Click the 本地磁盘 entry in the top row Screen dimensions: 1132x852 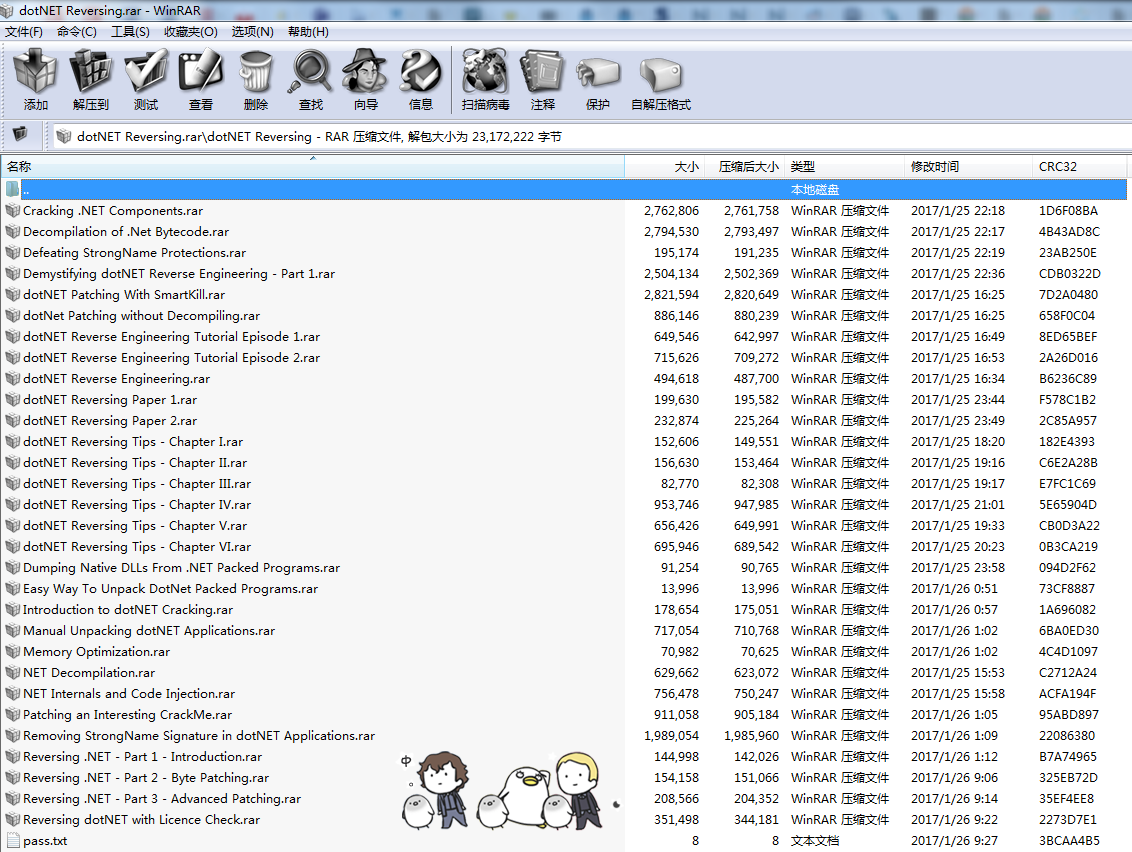(815, 189)
